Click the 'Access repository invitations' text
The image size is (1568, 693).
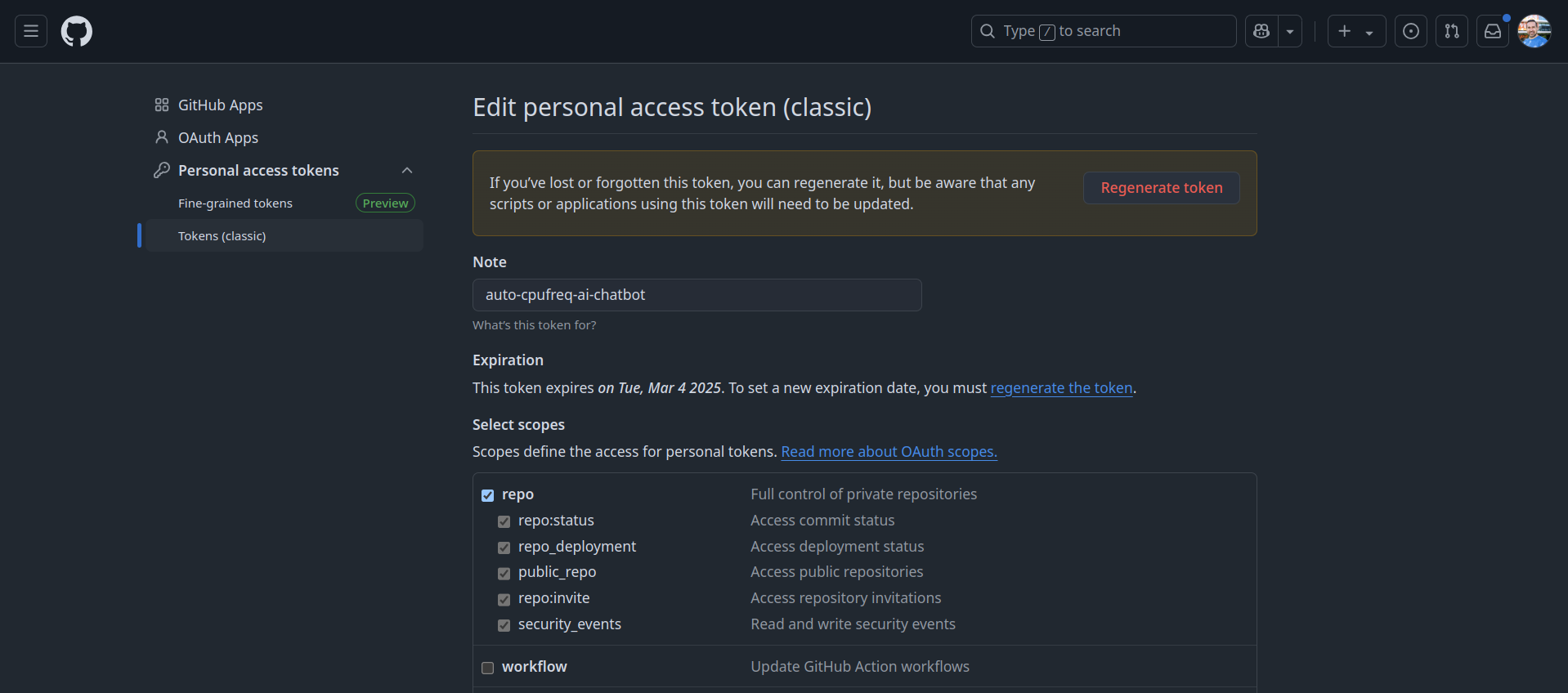846,598
